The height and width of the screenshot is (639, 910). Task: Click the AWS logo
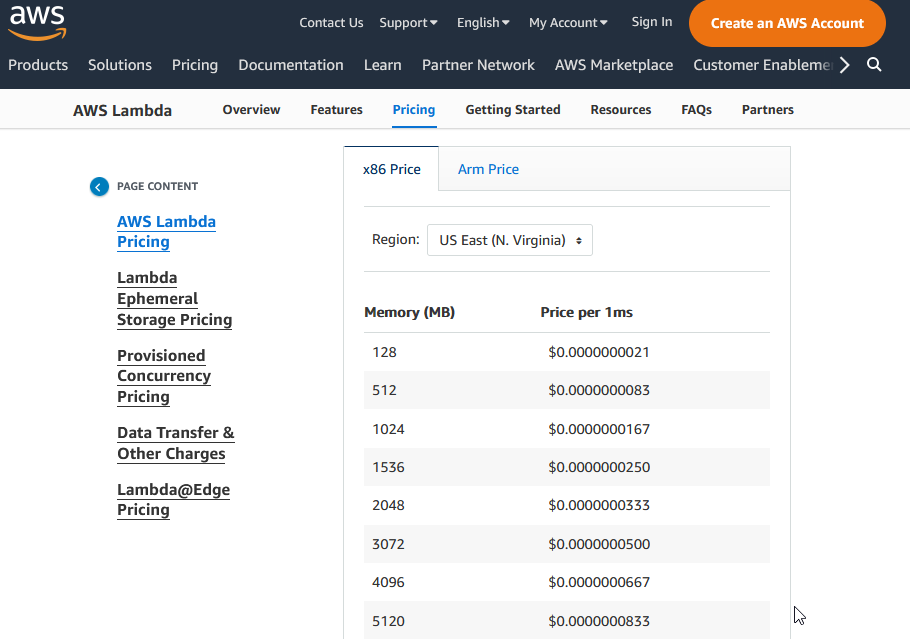pos(38,23)
